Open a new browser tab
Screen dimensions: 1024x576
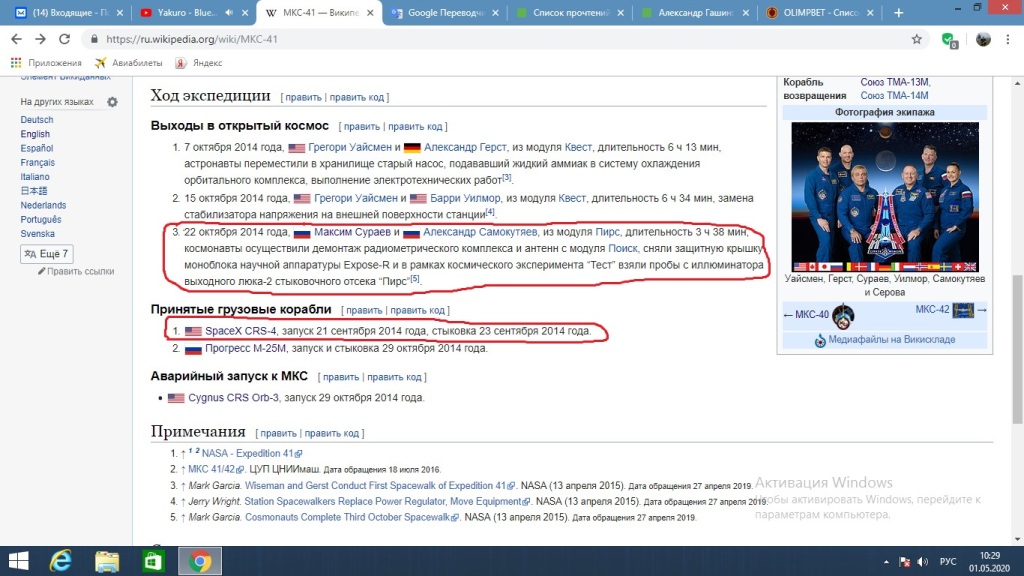click(x=899, y=12)
